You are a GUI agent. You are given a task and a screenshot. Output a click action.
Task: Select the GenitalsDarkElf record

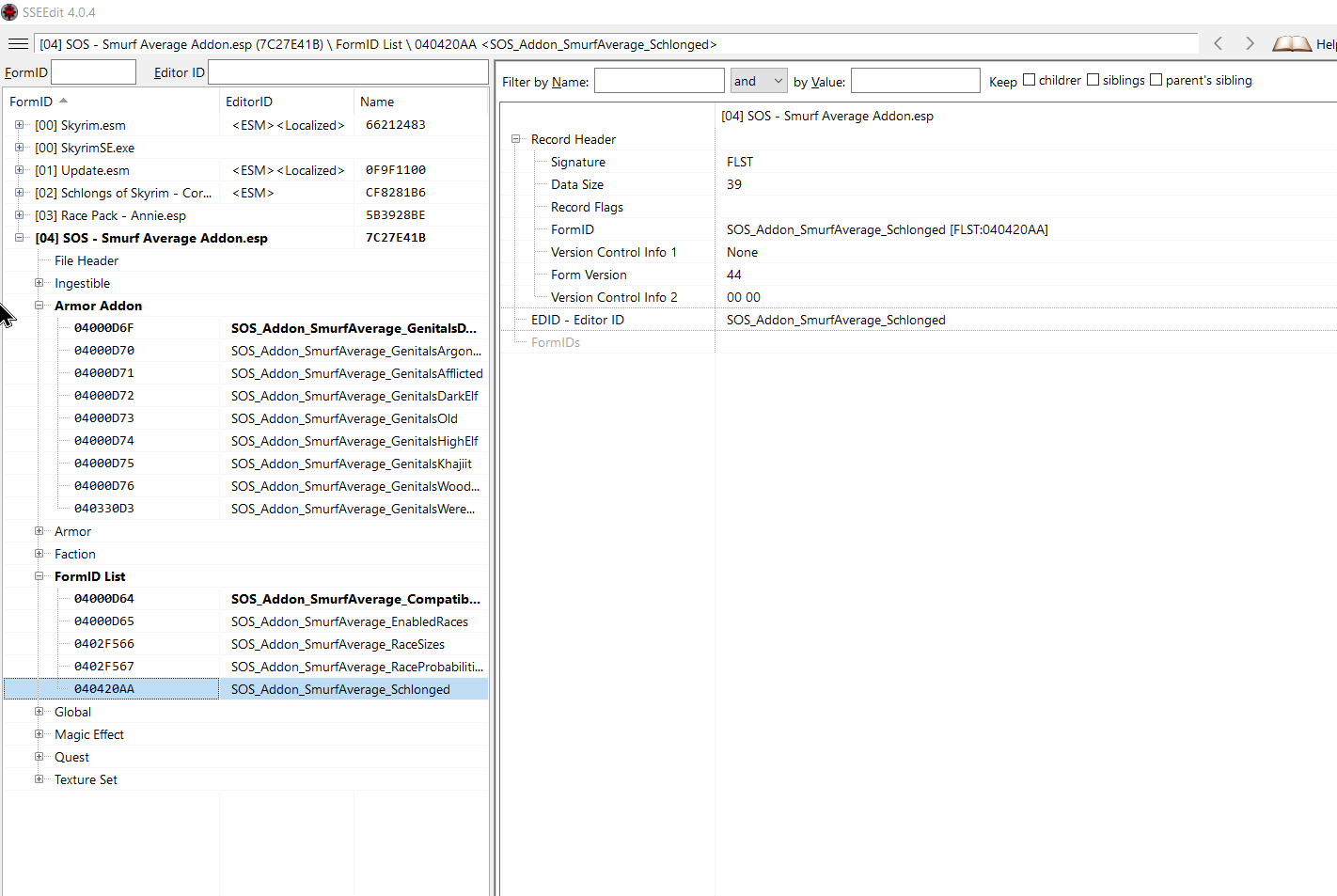pyautogui.click(x=245, y=396)
